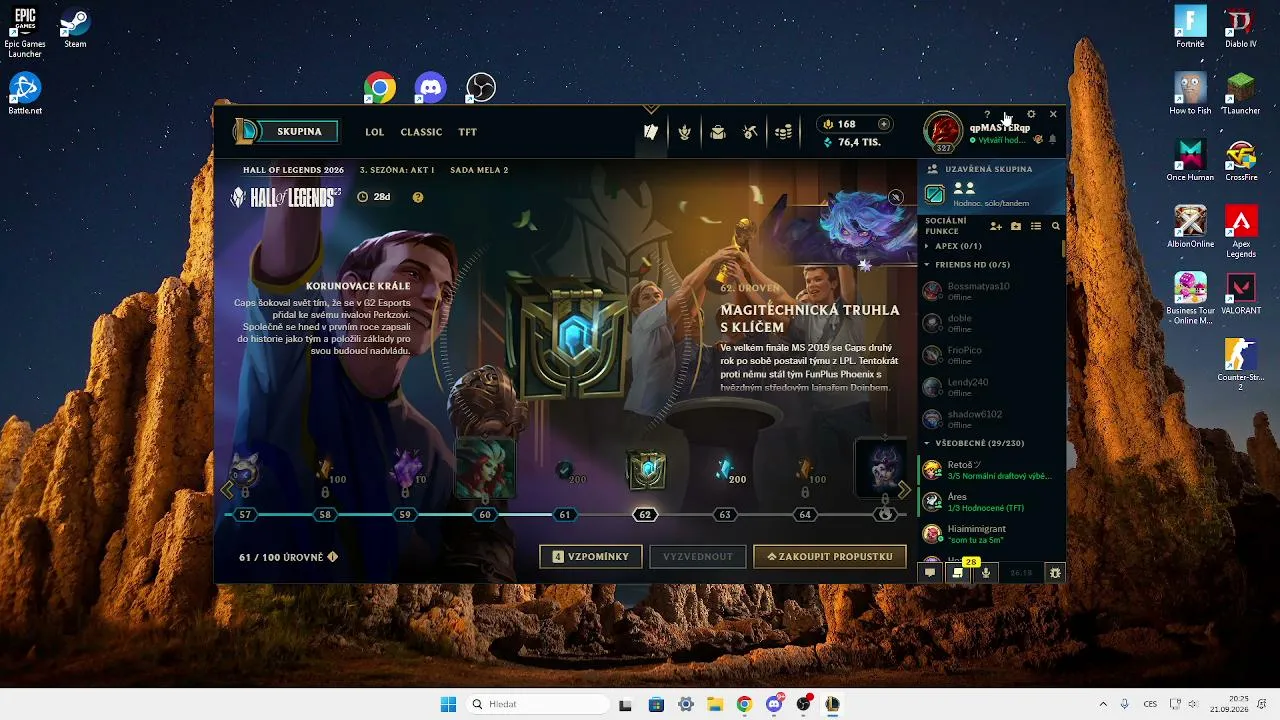This screenshot has width=1280, height=720.
Task: Click the add friend icon
Action: coord(996,226)
